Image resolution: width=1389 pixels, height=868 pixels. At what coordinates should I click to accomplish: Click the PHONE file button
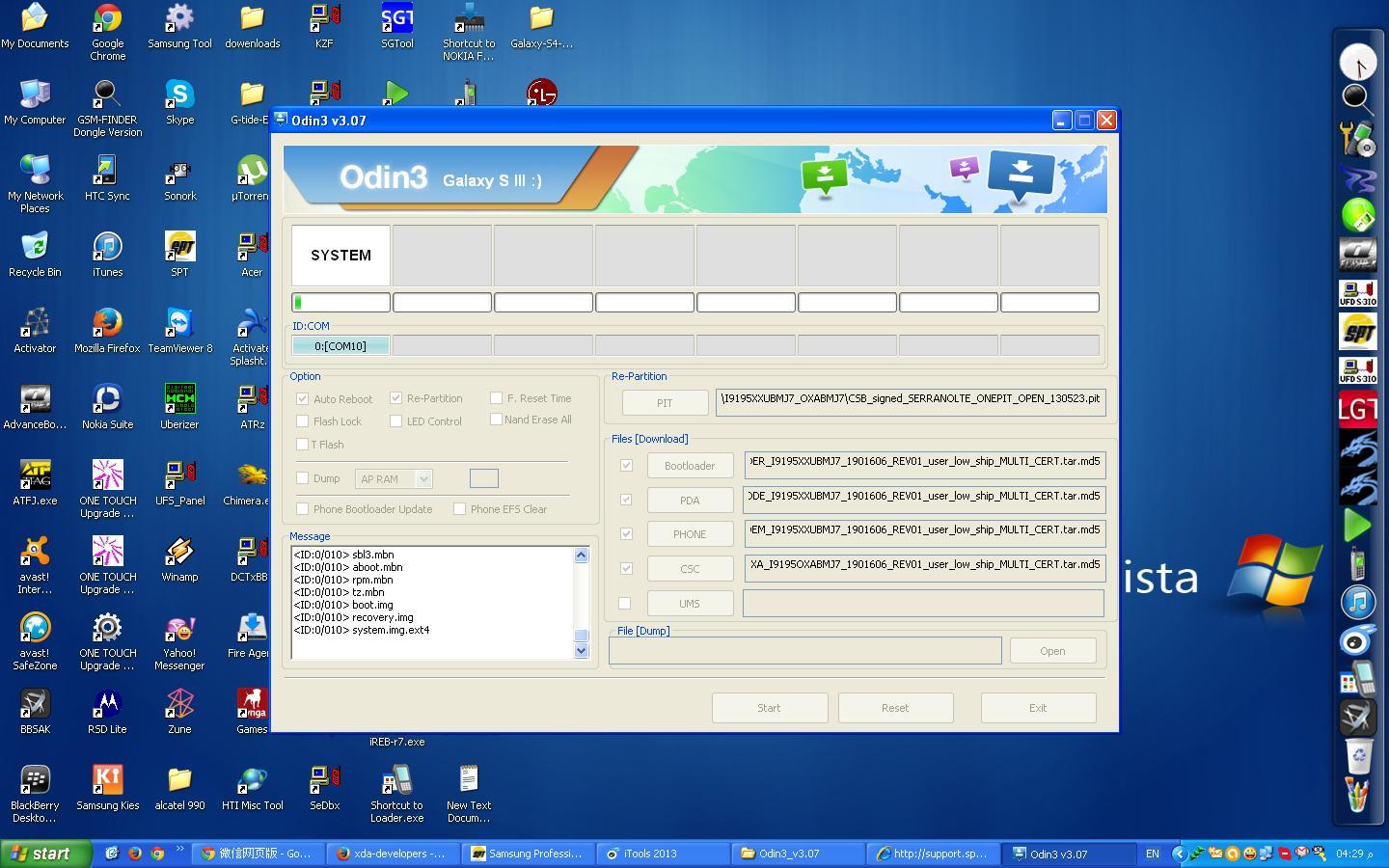tap(690, 534)
